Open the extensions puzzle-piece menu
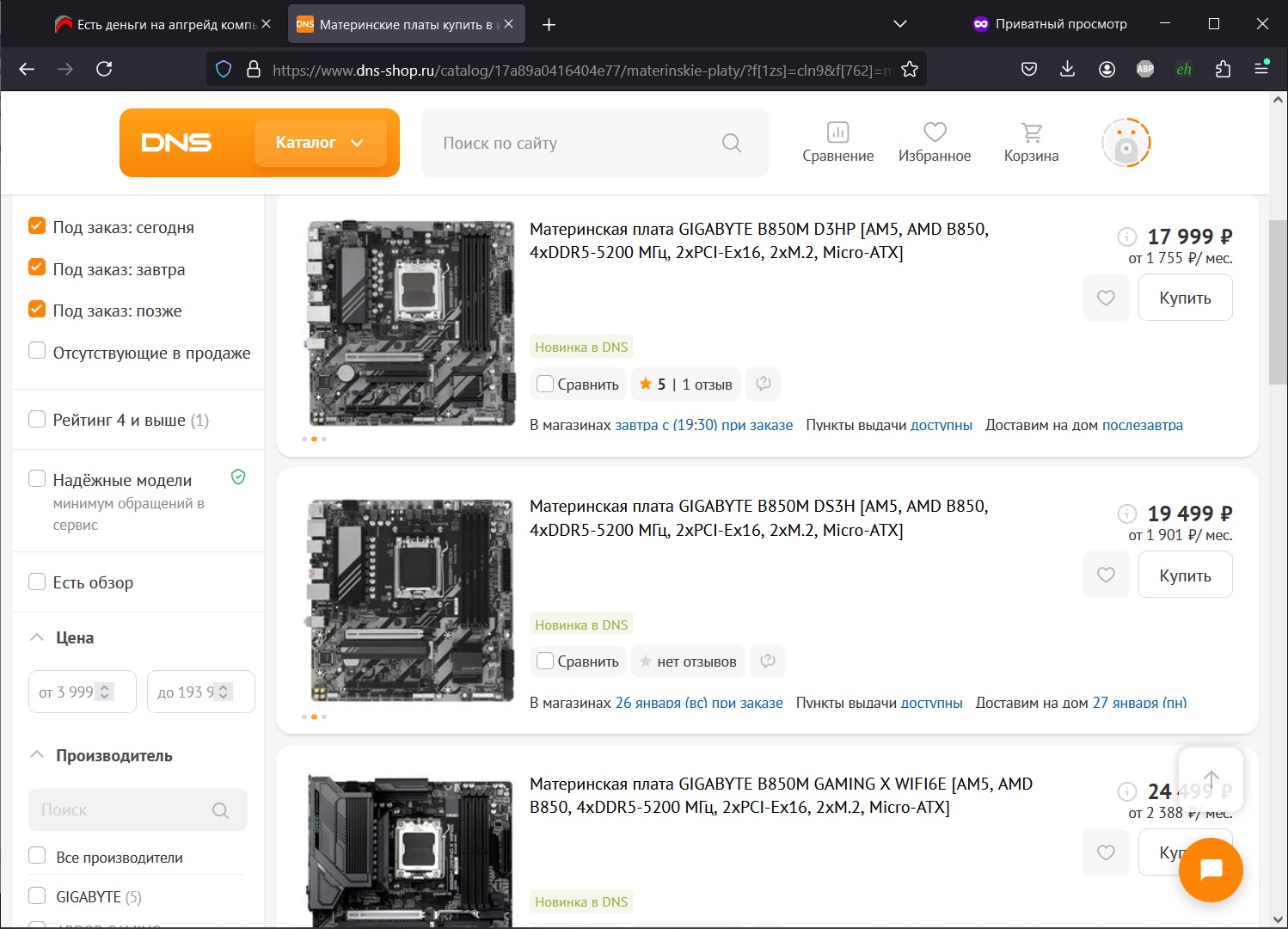 pyautogui.click(x=1223, y=70)
